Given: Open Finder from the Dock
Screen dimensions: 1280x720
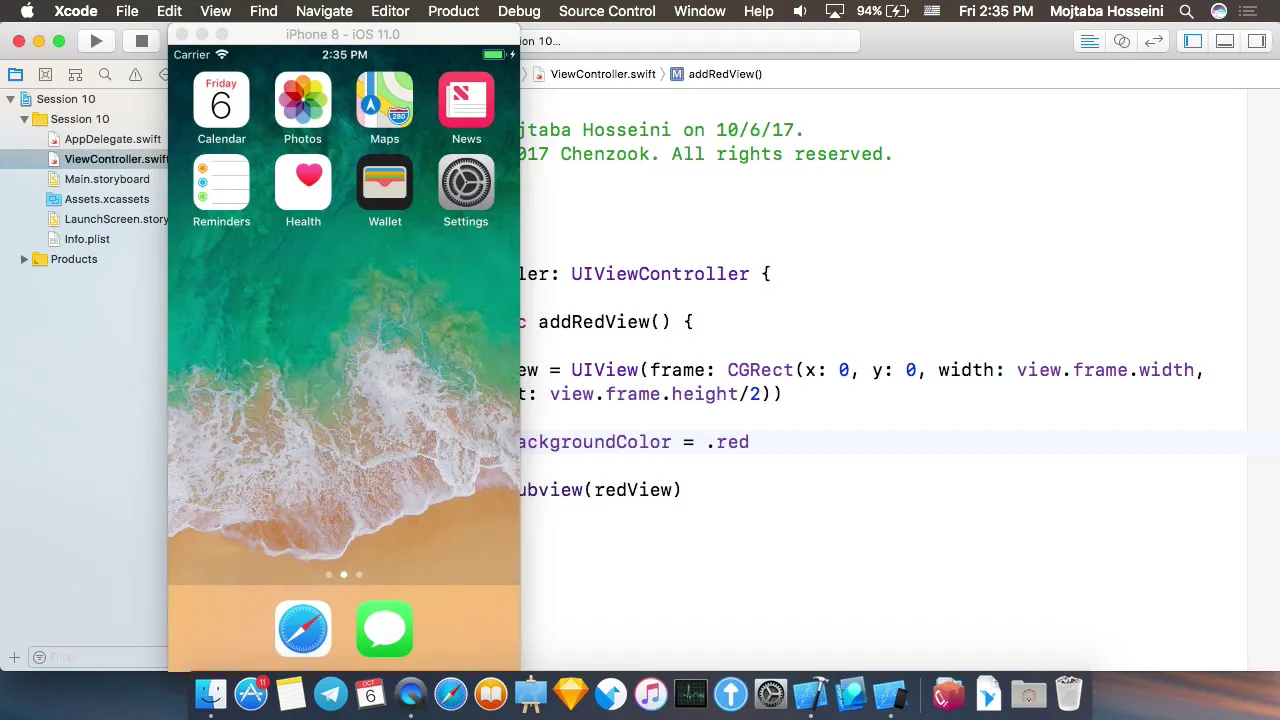Looking at the screenshot, I should [x=211, y=694].
